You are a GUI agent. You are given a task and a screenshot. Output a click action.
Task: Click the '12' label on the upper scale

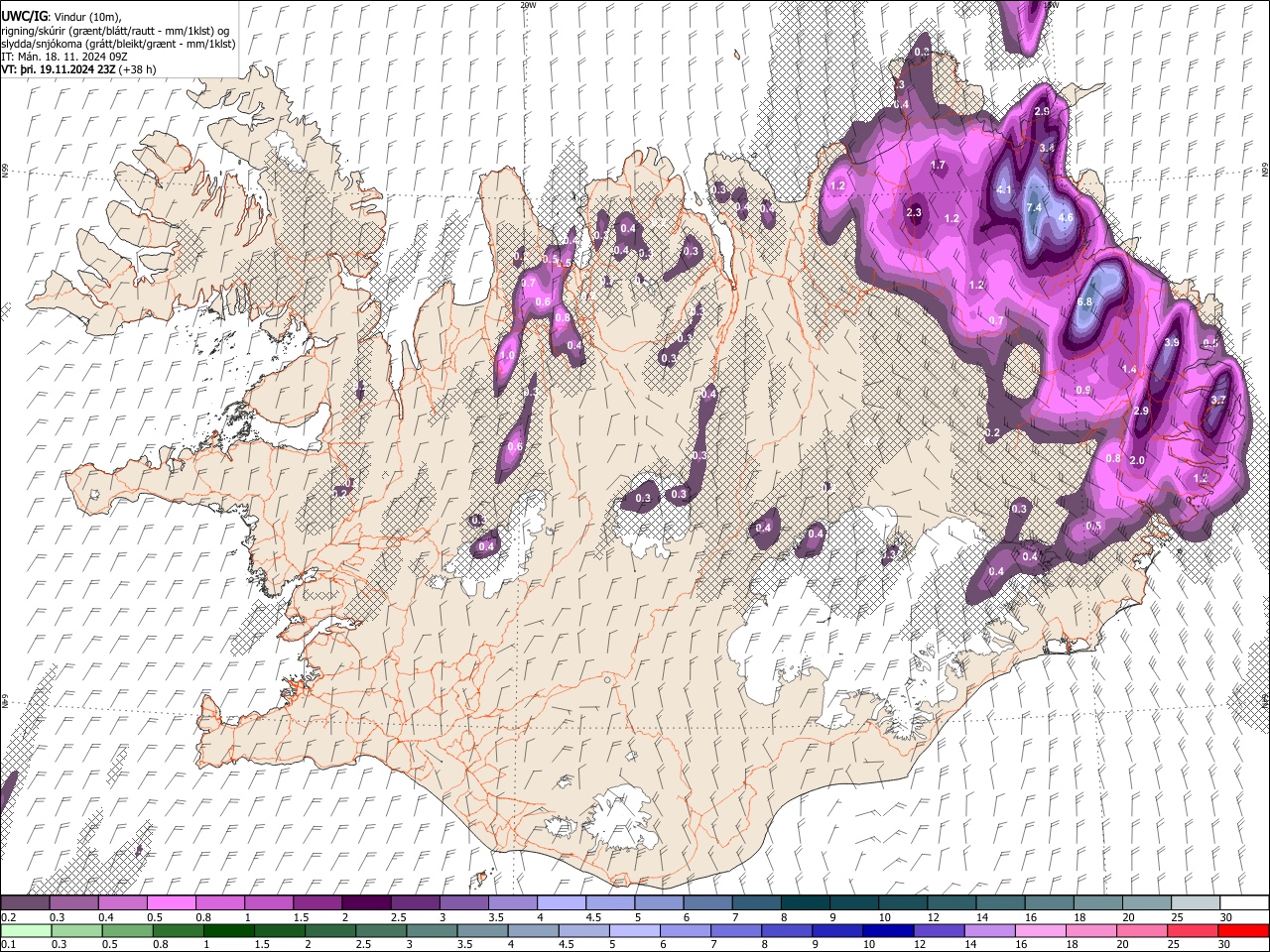[x=933, y=917]
